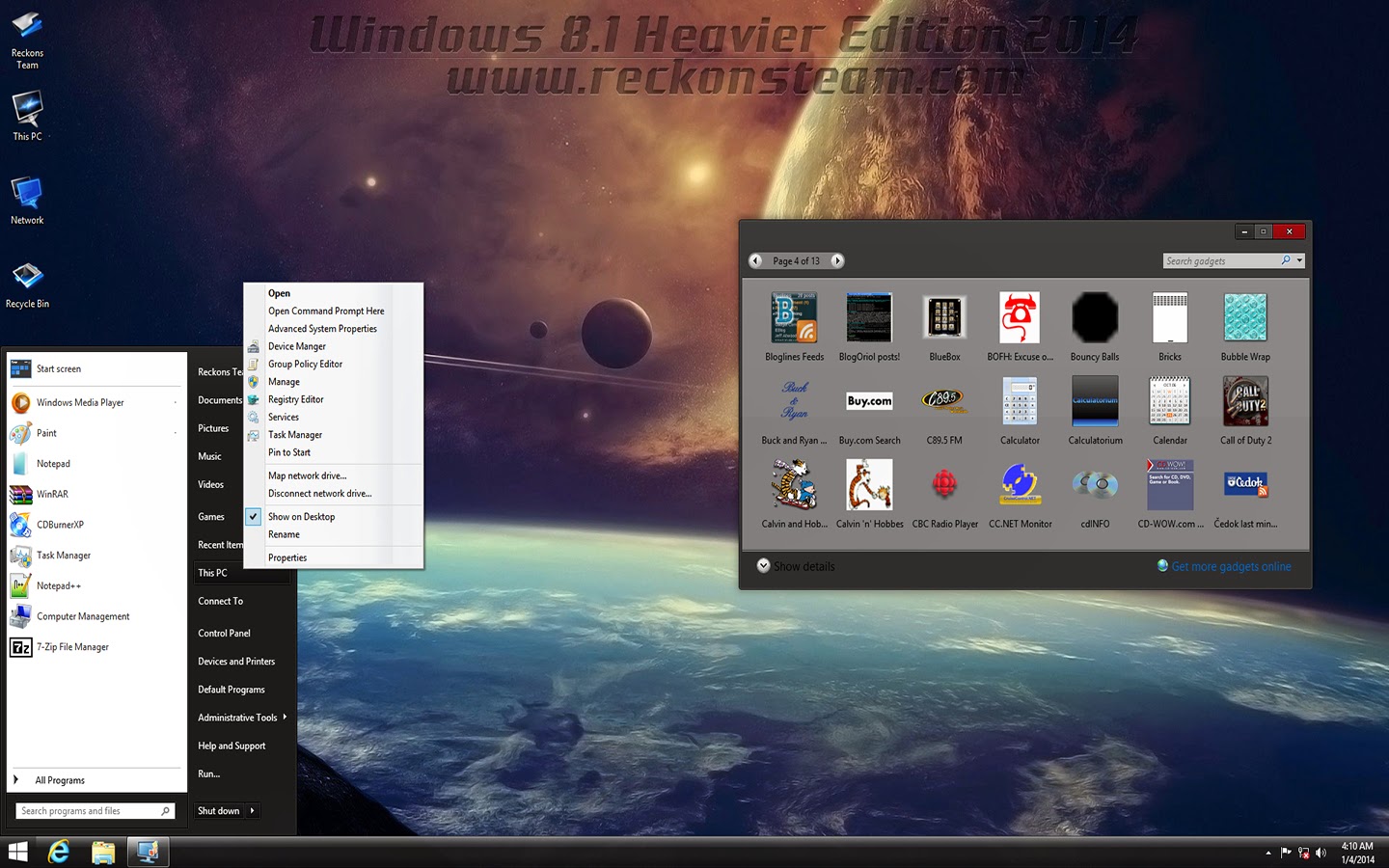Open Control Panel from Start menu

pos(224,633)
